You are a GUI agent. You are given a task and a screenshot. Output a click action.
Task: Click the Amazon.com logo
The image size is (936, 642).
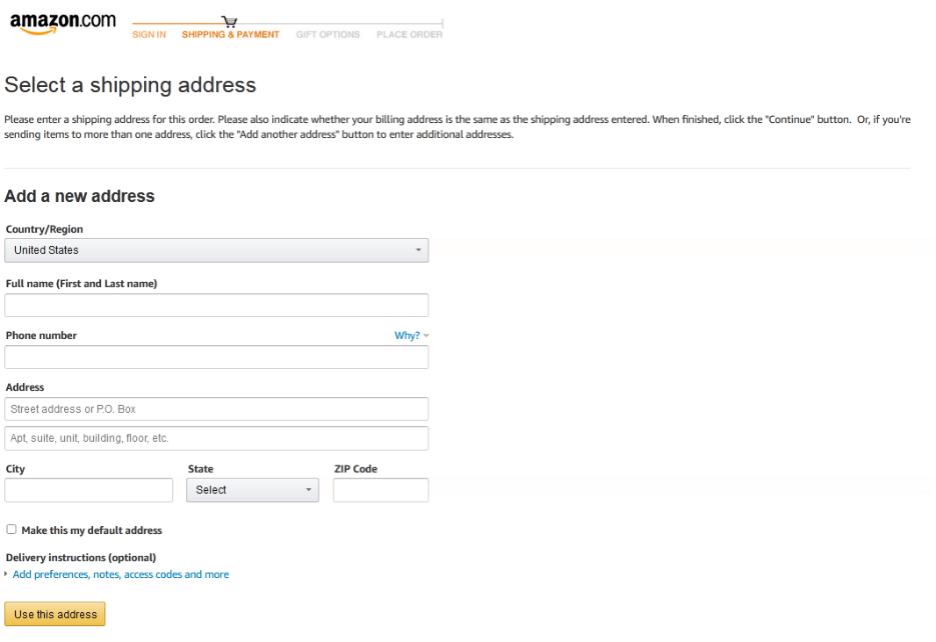coord(63,23)
